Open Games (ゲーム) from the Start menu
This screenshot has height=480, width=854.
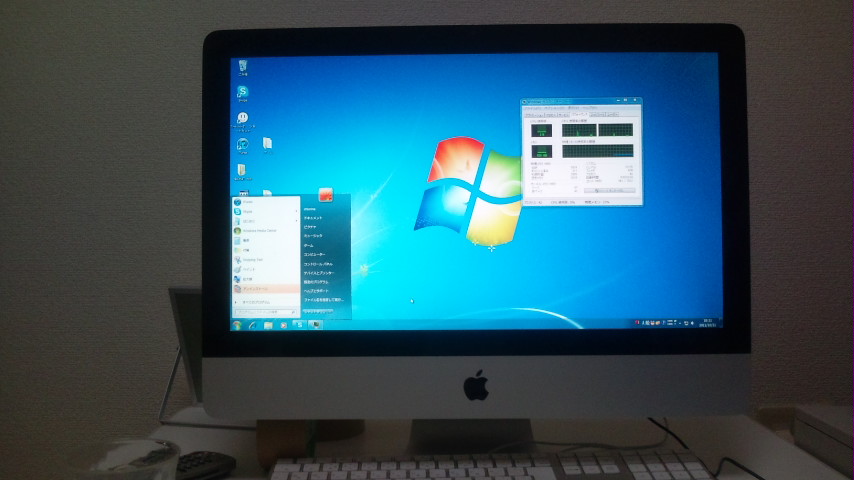pyautogui.click(x=308, y=245)
